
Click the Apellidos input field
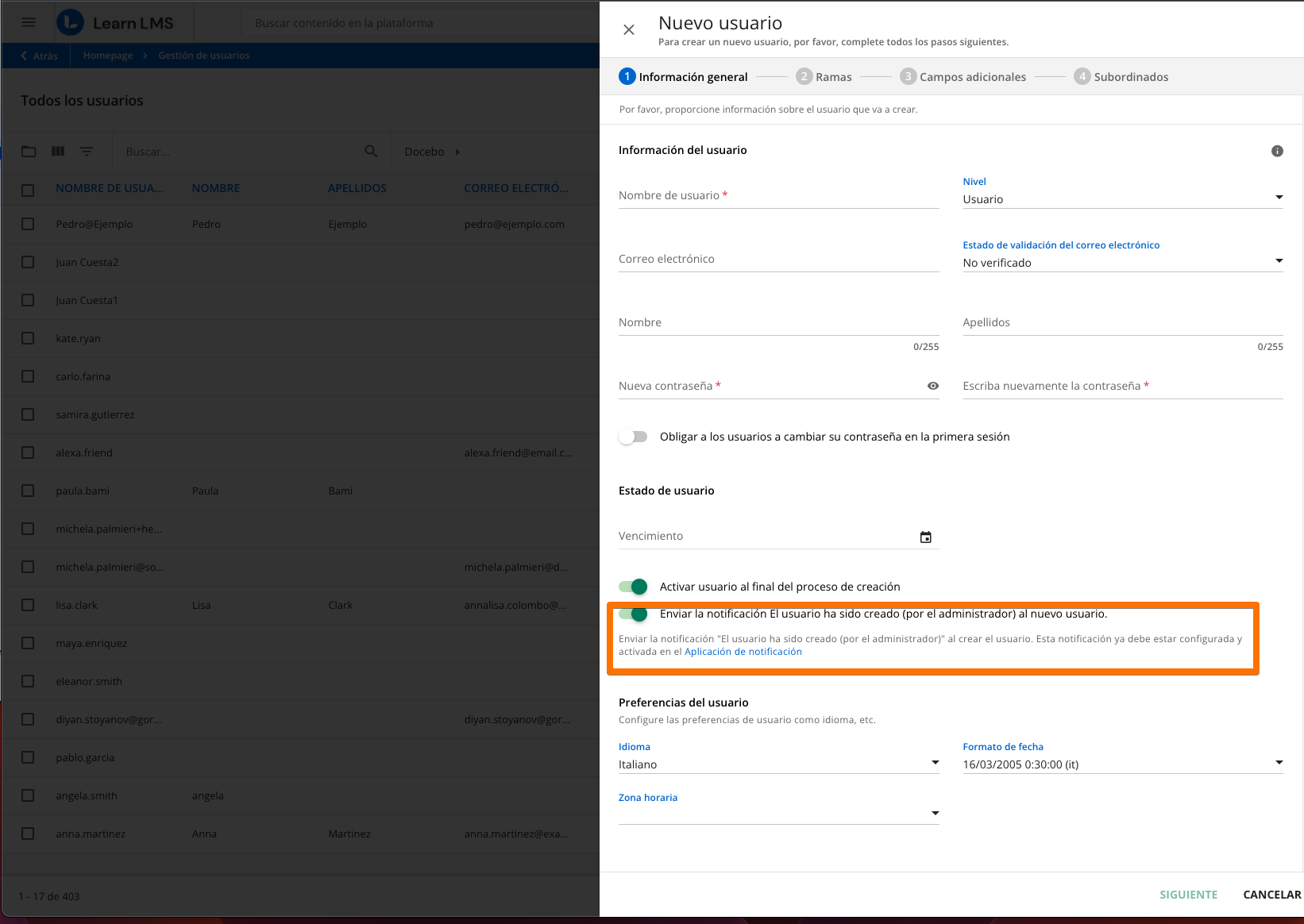pyautogui.click(x=1123, y=323)
